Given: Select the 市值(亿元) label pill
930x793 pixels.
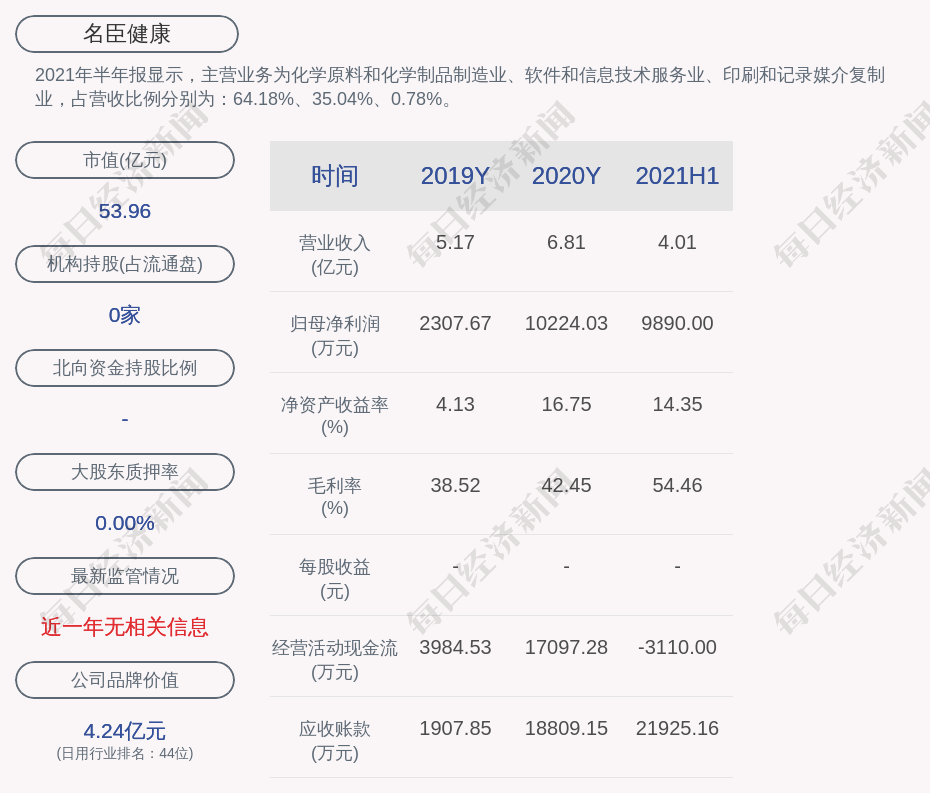Looking at the screenshot, I should (x=125, y=160).
